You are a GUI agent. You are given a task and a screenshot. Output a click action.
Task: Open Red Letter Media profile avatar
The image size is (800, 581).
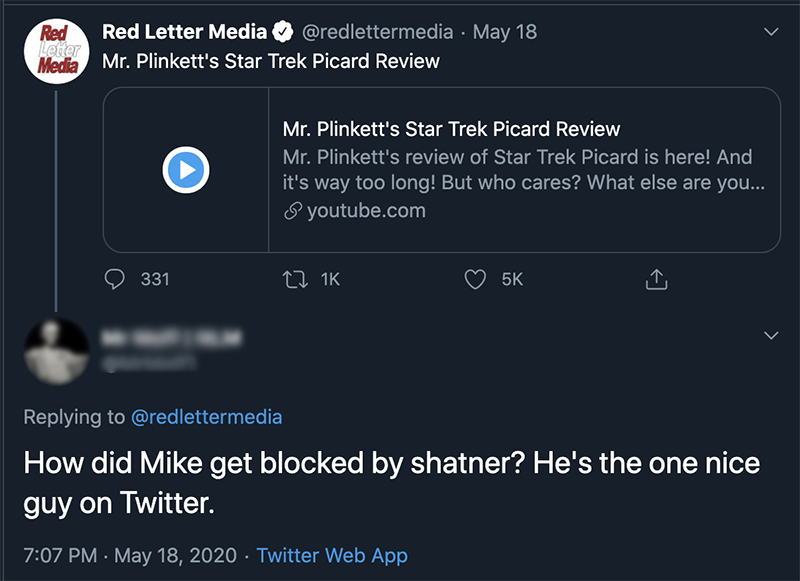(x=57, y=51)
